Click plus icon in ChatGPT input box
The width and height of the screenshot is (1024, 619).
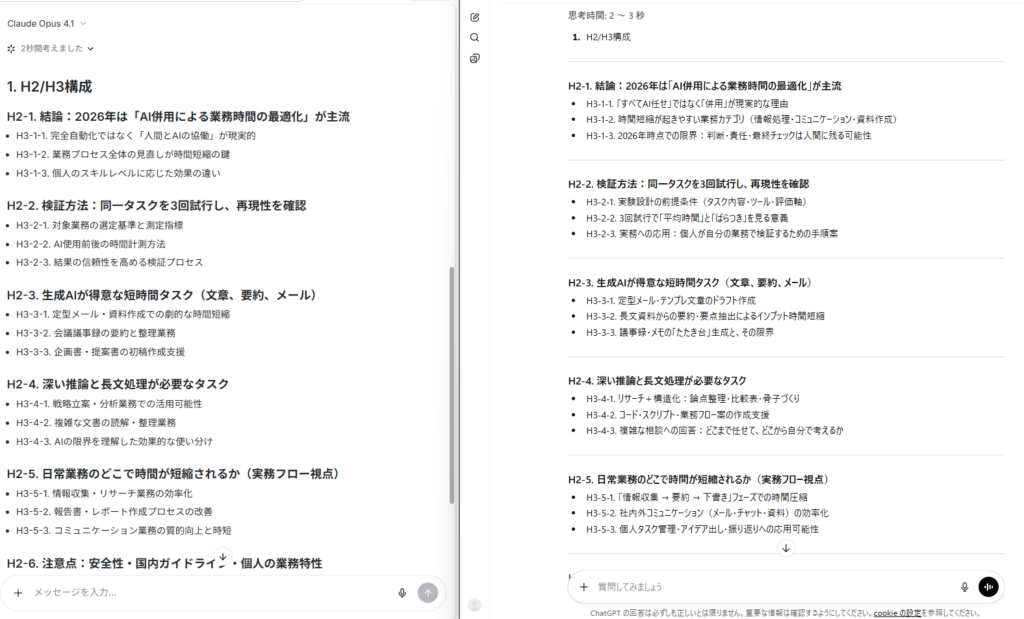coord(583,587)
